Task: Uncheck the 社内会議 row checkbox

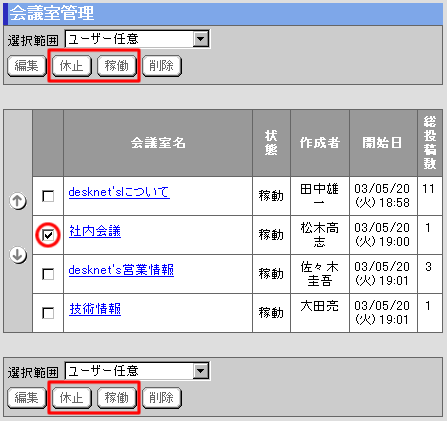Action: tap(48, 235)
